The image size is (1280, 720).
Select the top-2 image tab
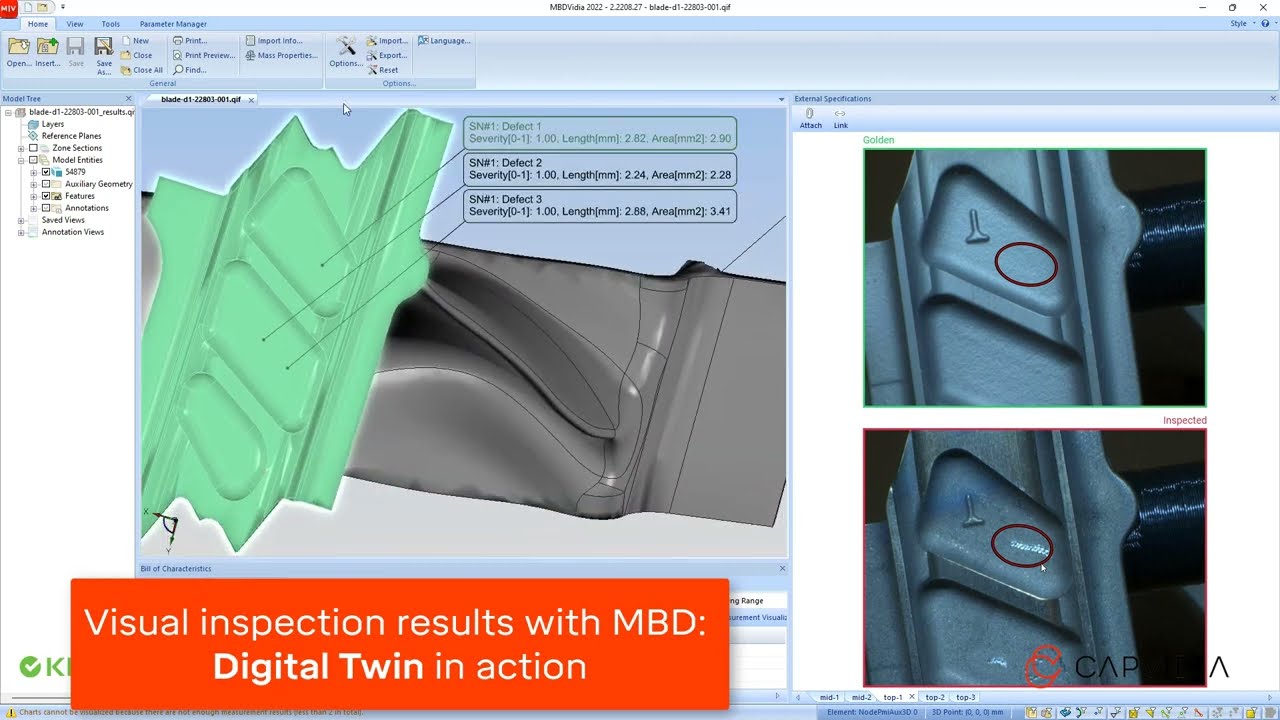[934, 697]
